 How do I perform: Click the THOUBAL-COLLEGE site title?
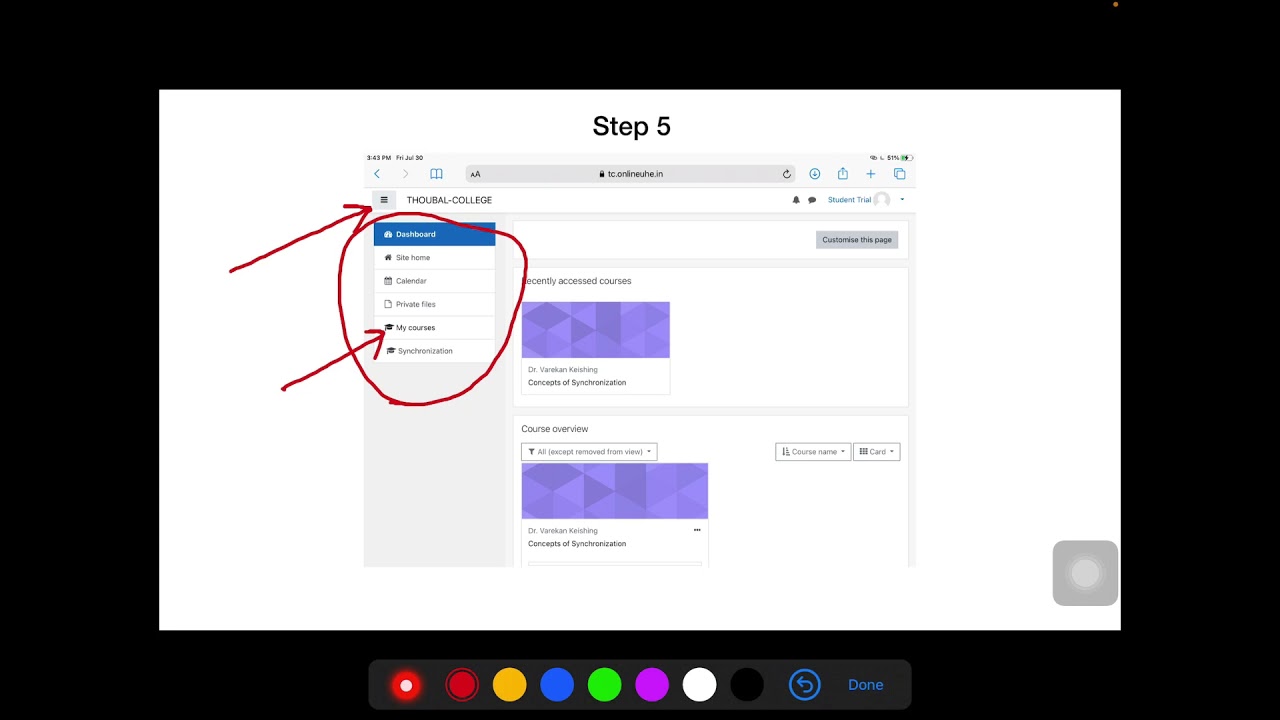(x=449, y=200)
